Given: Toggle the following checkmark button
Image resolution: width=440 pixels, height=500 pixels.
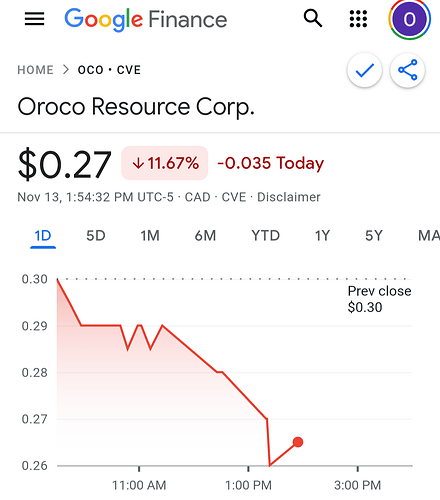Looking at the screenshot, I should [x=365, y=70].
